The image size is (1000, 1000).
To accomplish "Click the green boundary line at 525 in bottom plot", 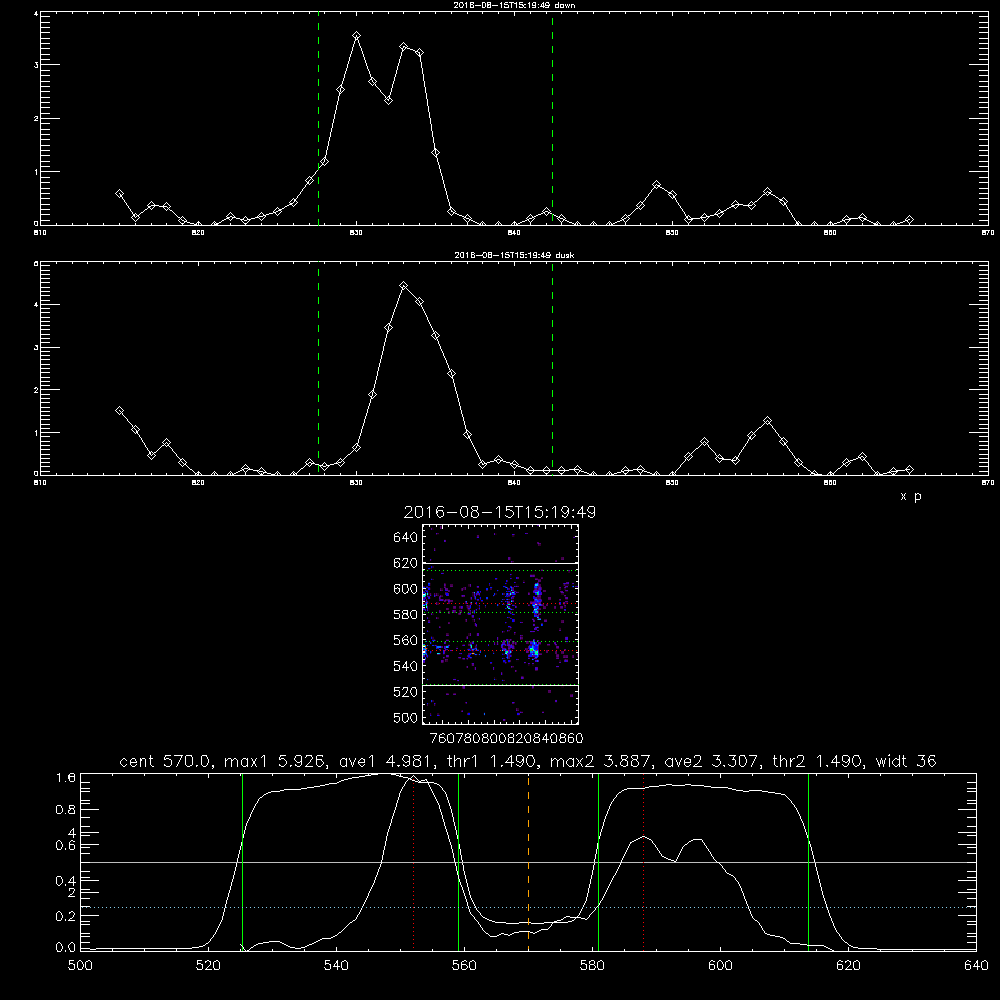I will coord(242,862).
